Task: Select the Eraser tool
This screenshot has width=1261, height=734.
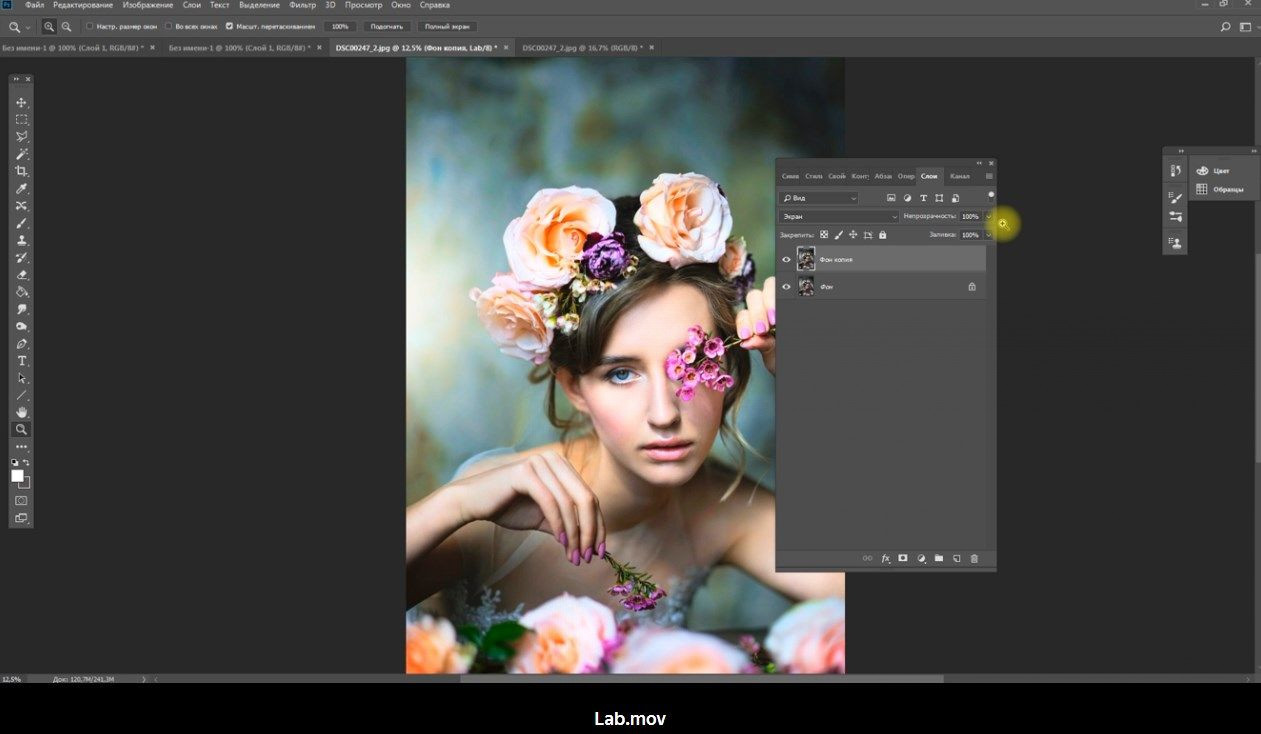Action: (x=21, y=275)
